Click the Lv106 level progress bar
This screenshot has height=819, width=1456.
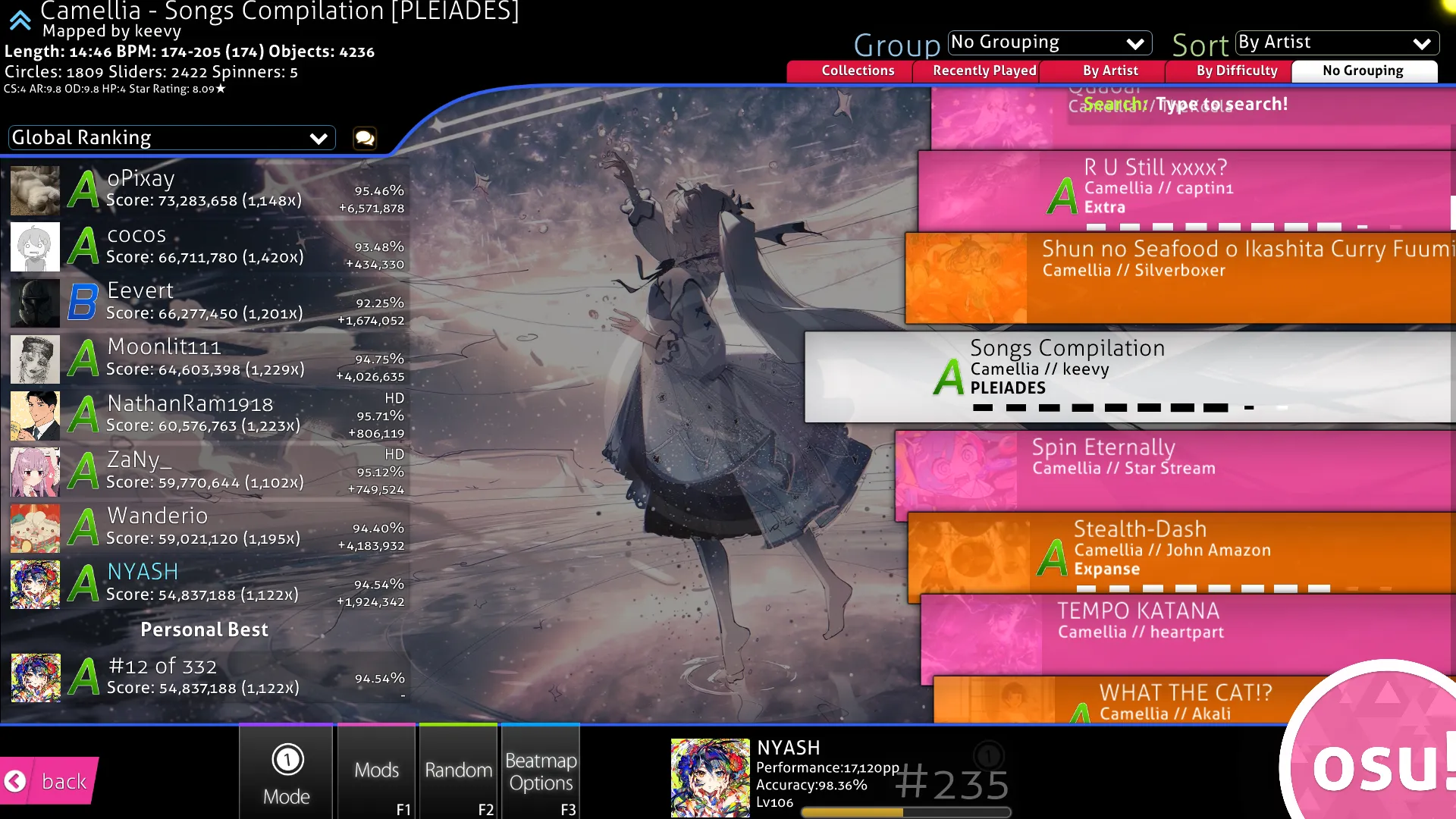click(x=905, y=812)
